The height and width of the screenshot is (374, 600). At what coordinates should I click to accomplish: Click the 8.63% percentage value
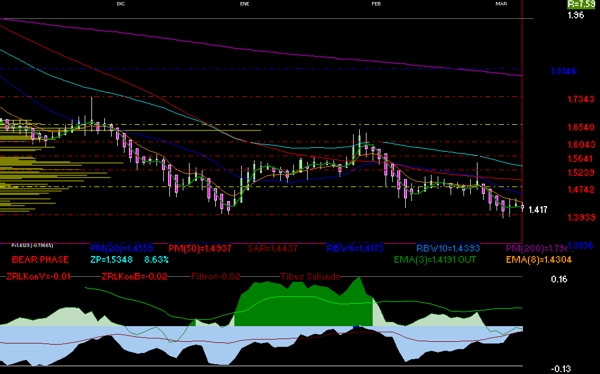tap(157, 260)
